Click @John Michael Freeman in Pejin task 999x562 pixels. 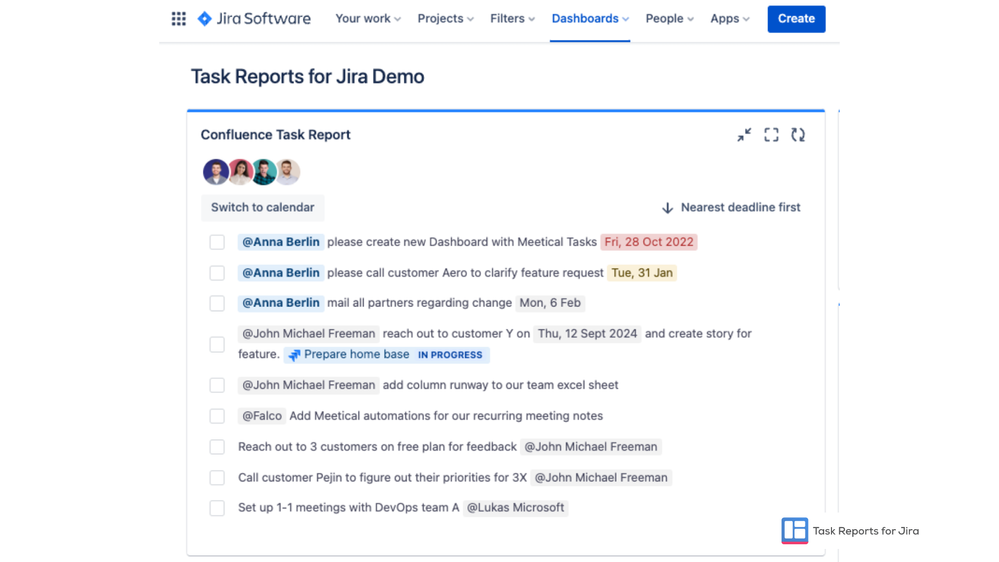coord(601,477)
